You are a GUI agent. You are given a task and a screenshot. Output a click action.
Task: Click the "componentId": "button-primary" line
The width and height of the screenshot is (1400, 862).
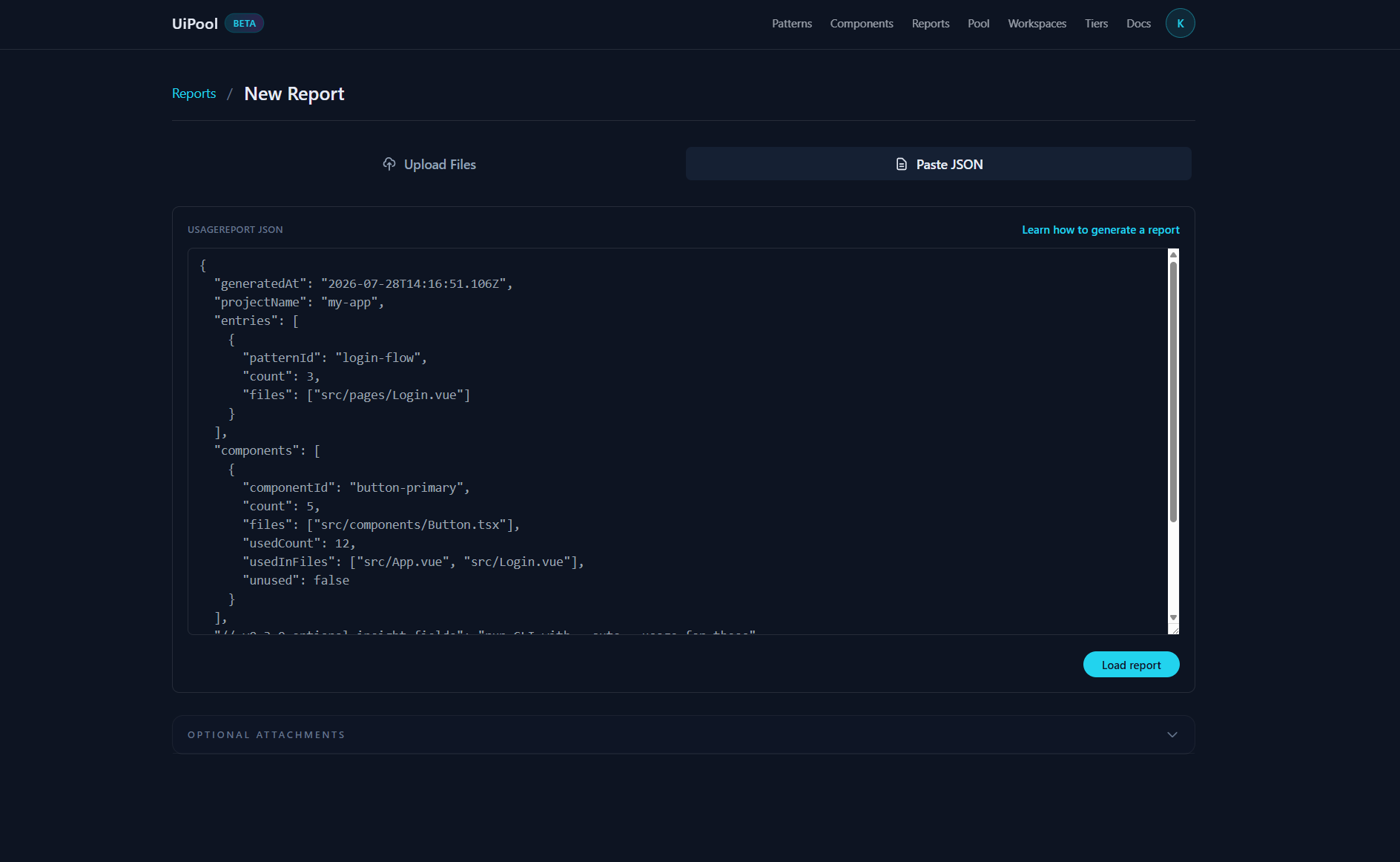click(357, 487)
